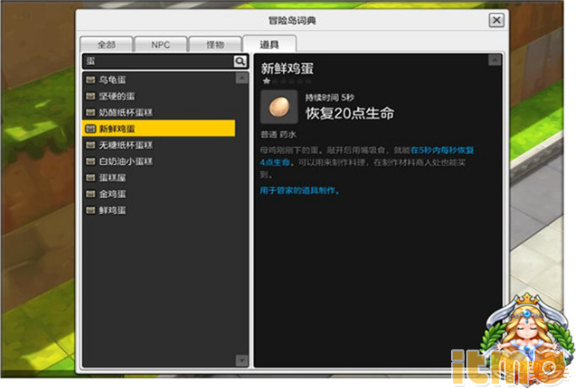Viewport: 576px width, 389px height.
Task: Click list scrollbar up arrow
Action: (x=242, y=78)
